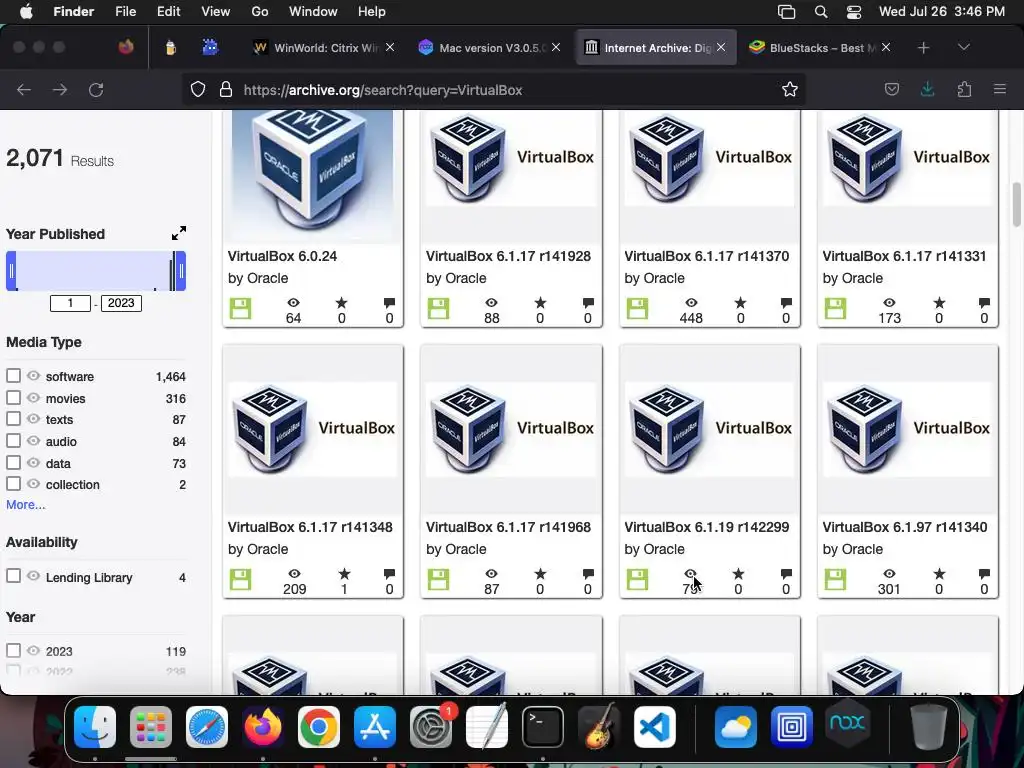This screenshot has width=1024, height=768.
Task: Click the Firefox View pinned icon
Action: 126,47
